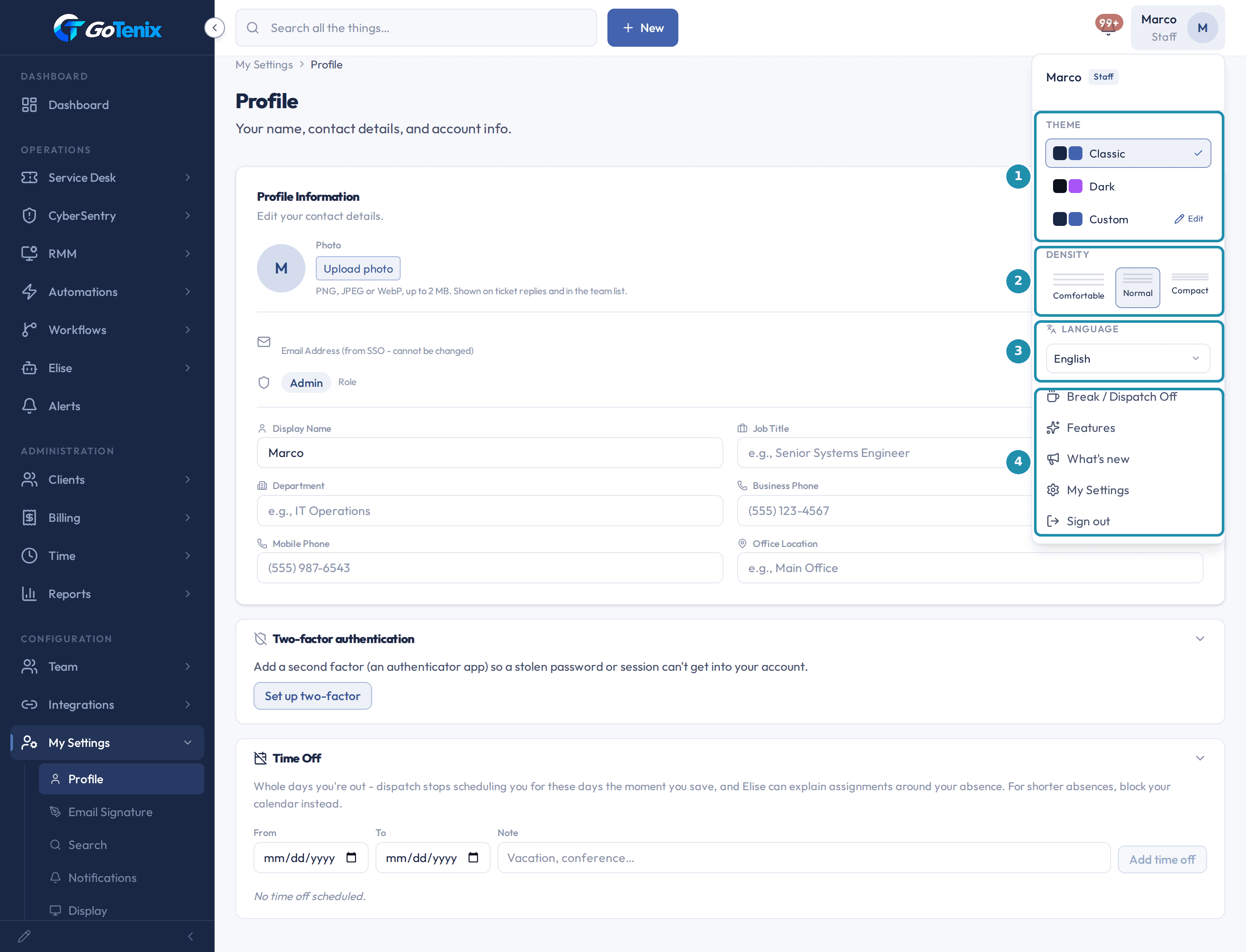1246x952 pixels.
Task: Collapse the Time Off panel
Action: 1200,758
